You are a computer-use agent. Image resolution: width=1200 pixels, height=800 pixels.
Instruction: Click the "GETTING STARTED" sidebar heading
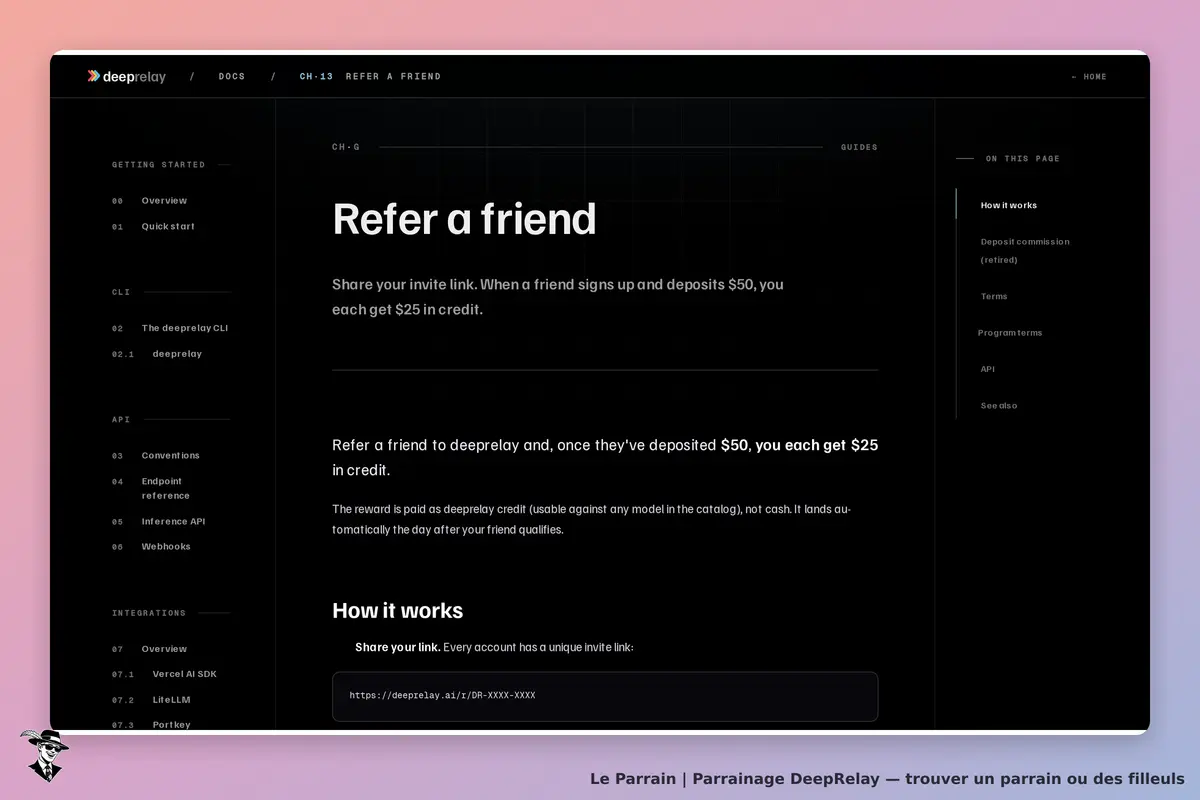click(x=158, y=165)
